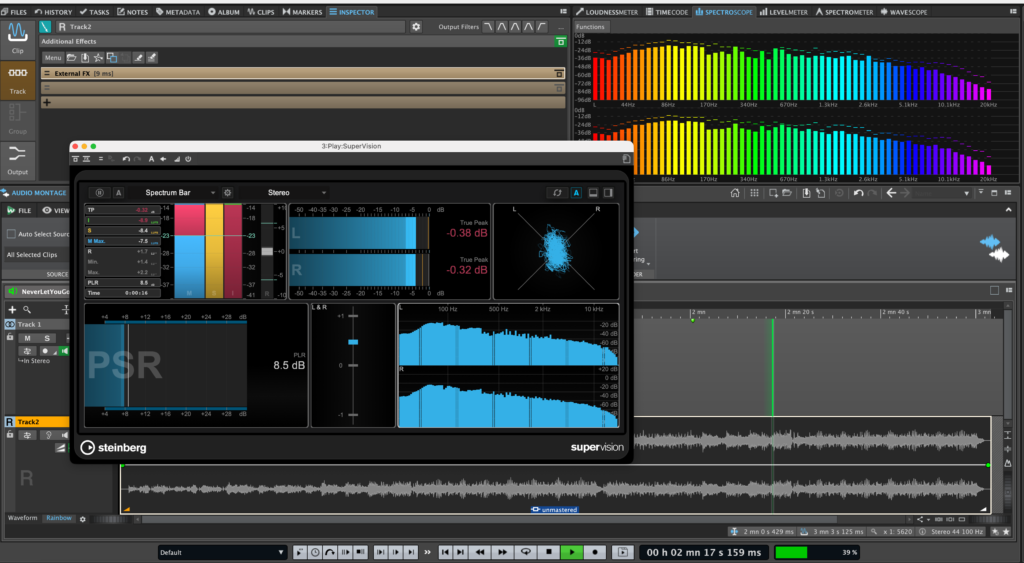Click the add effect plus row
This screenshot has height=563, width=1024.
[x=303, y=102]
